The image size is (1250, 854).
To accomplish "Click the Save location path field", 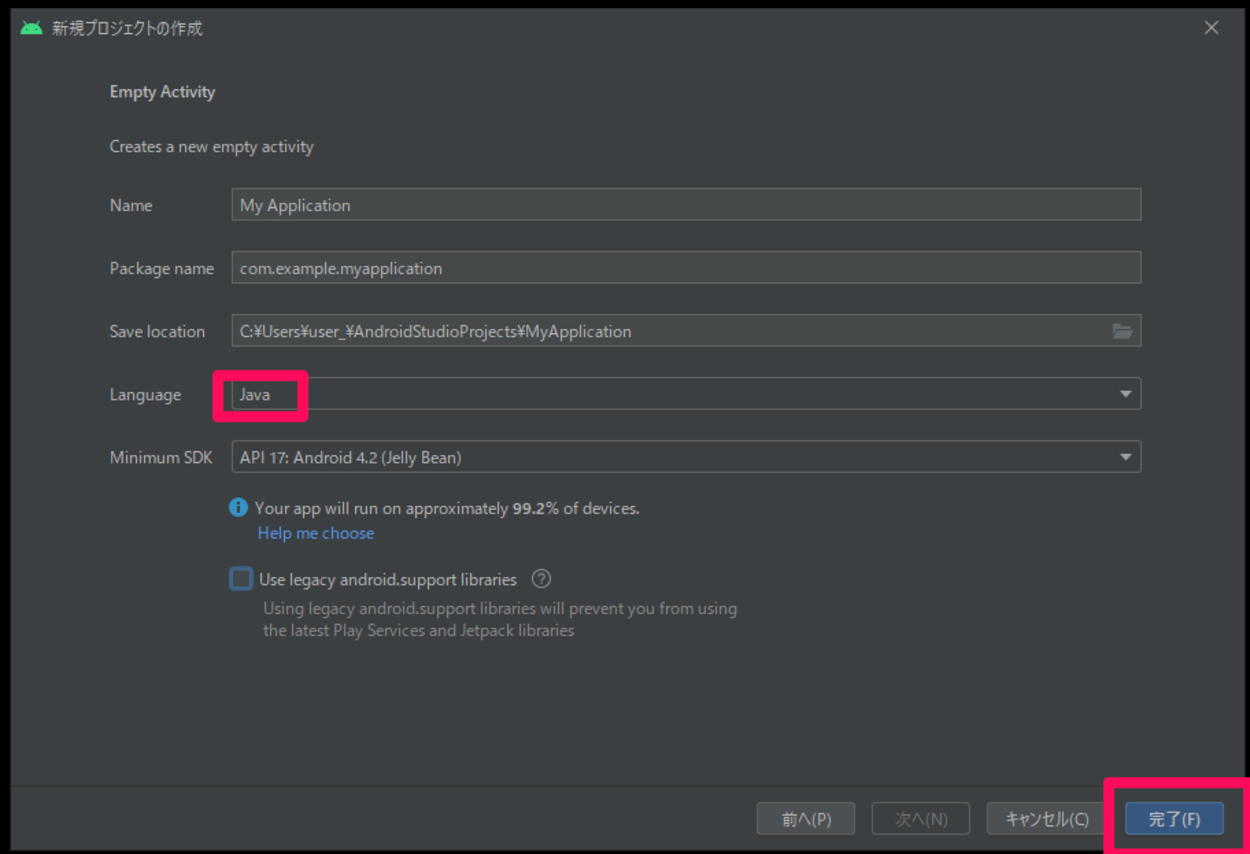I will pos(686,331).
